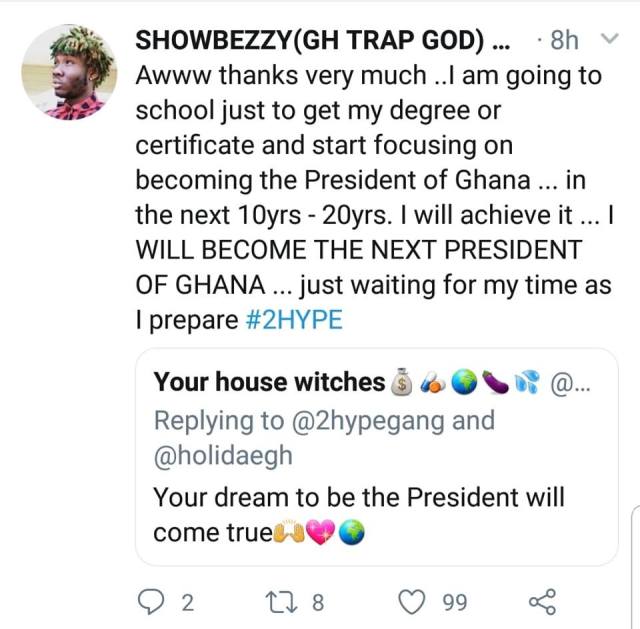Tap the quoted text about President dream
The height and width of the screenshot is (629, 640).
click(358, 496)
